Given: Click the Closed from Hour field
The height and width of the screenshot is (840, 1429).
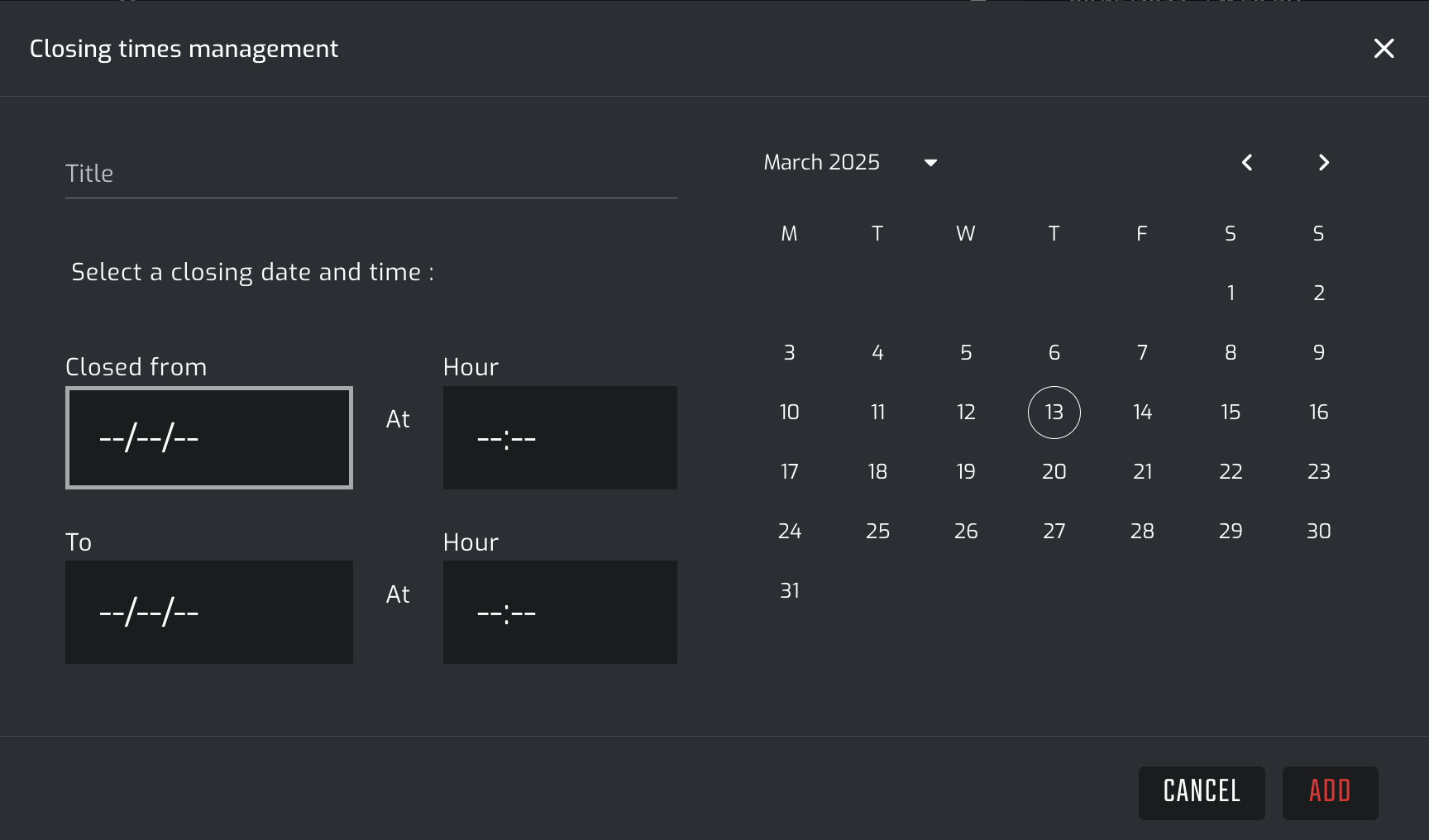Looking at the screenshot, I should click(560, 438).
